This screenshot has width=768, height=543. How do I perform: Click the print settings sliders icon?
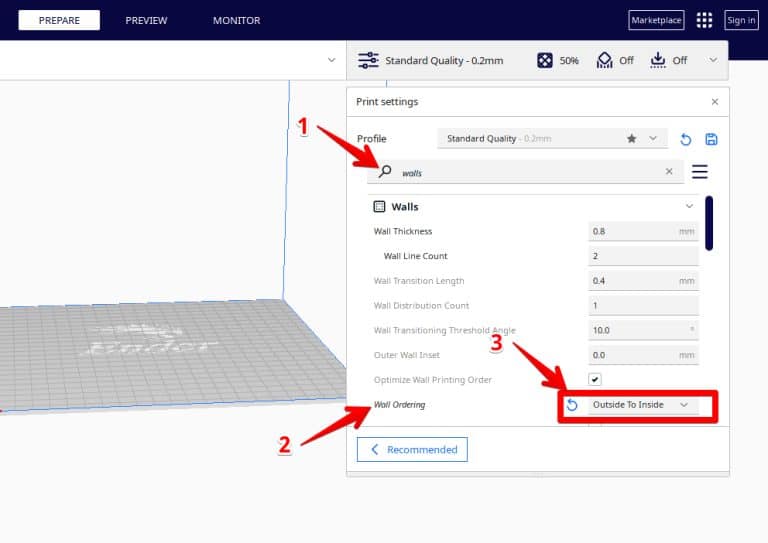point(368,61)
